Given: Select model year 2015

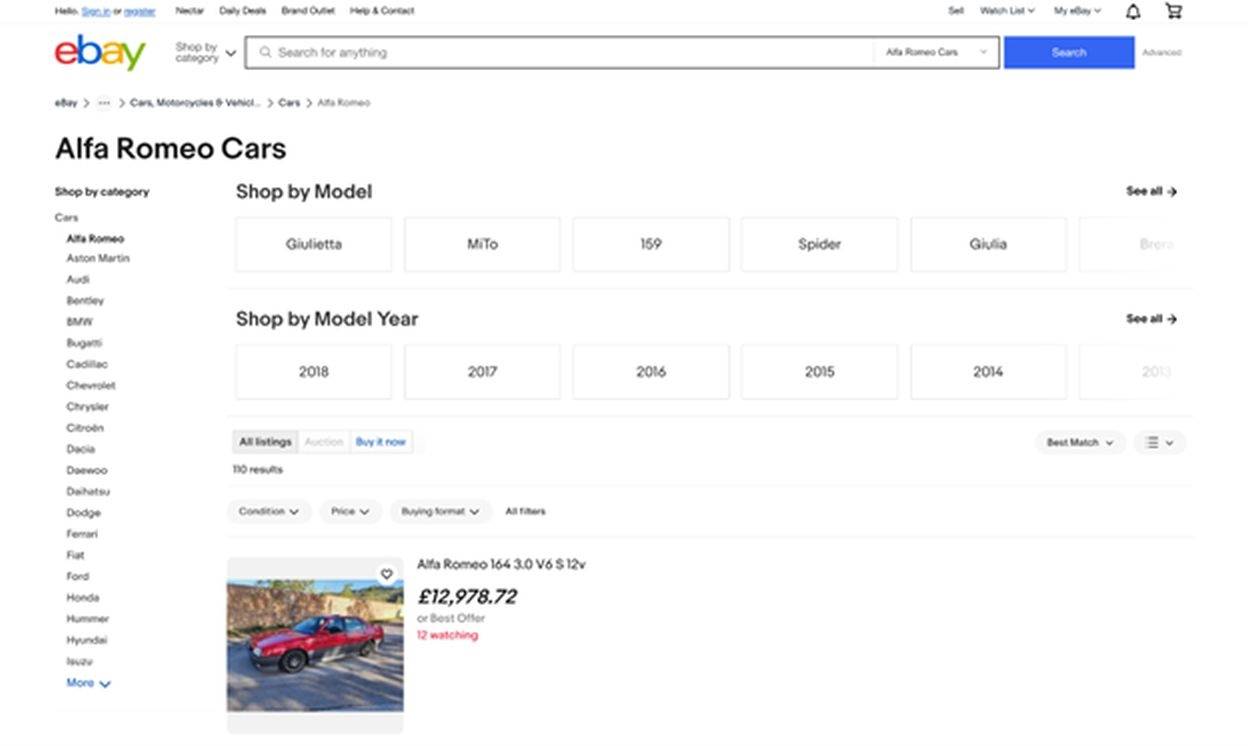Looking at the screenshot, I should click(x=819, y=372).
